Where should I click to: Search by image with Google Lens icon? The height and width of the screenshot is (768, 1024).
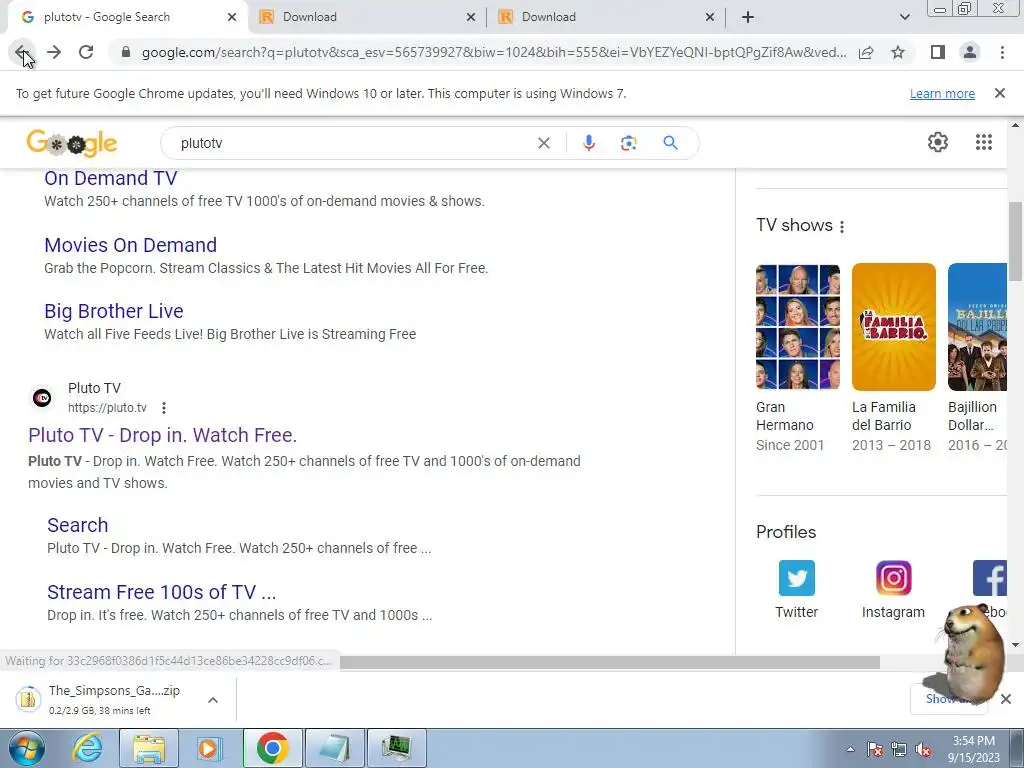(628, 143)
